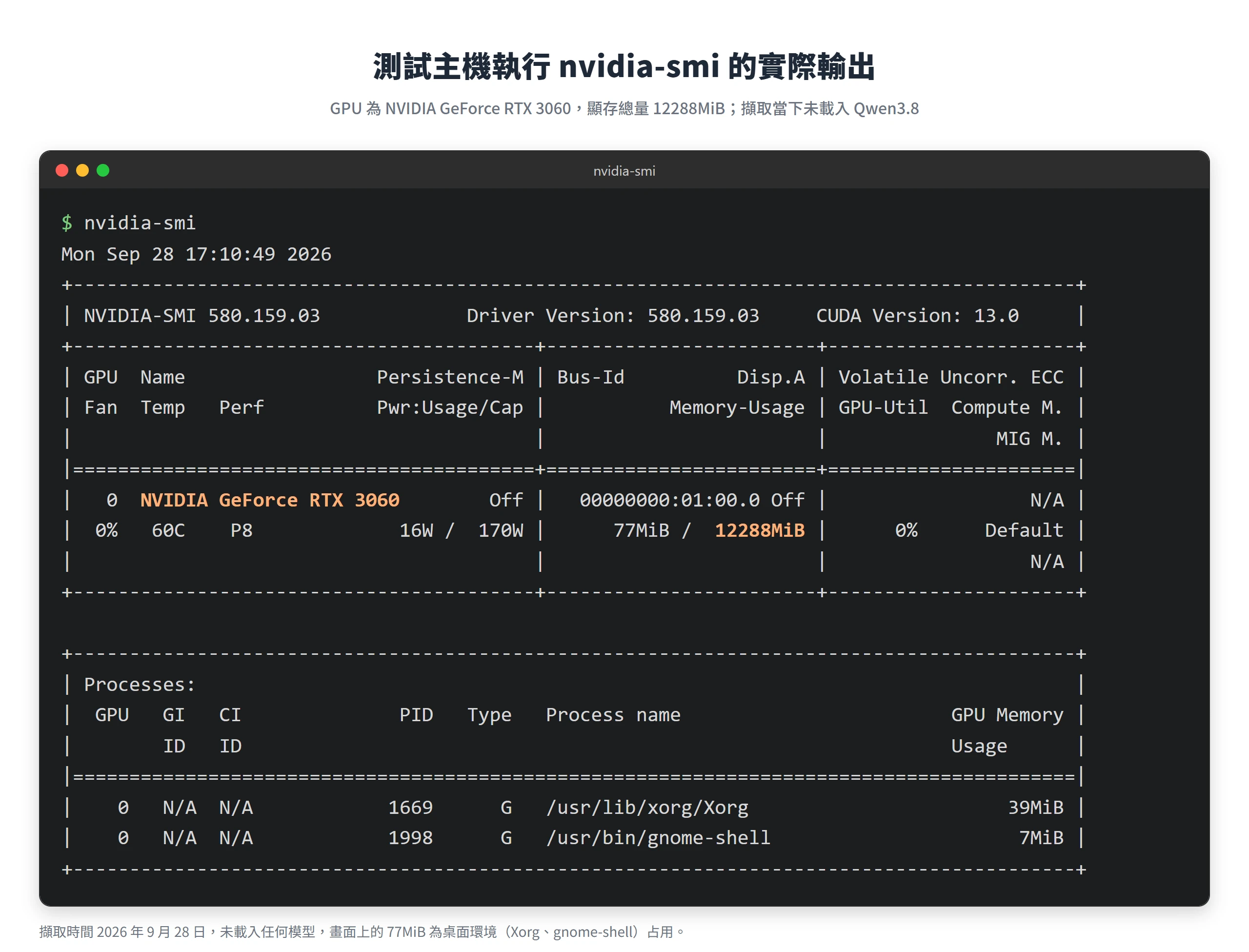The width and height of the screenshot is (1249, 952).
Task: Click the '60C' temperature value
Action: tap(168, 530)
